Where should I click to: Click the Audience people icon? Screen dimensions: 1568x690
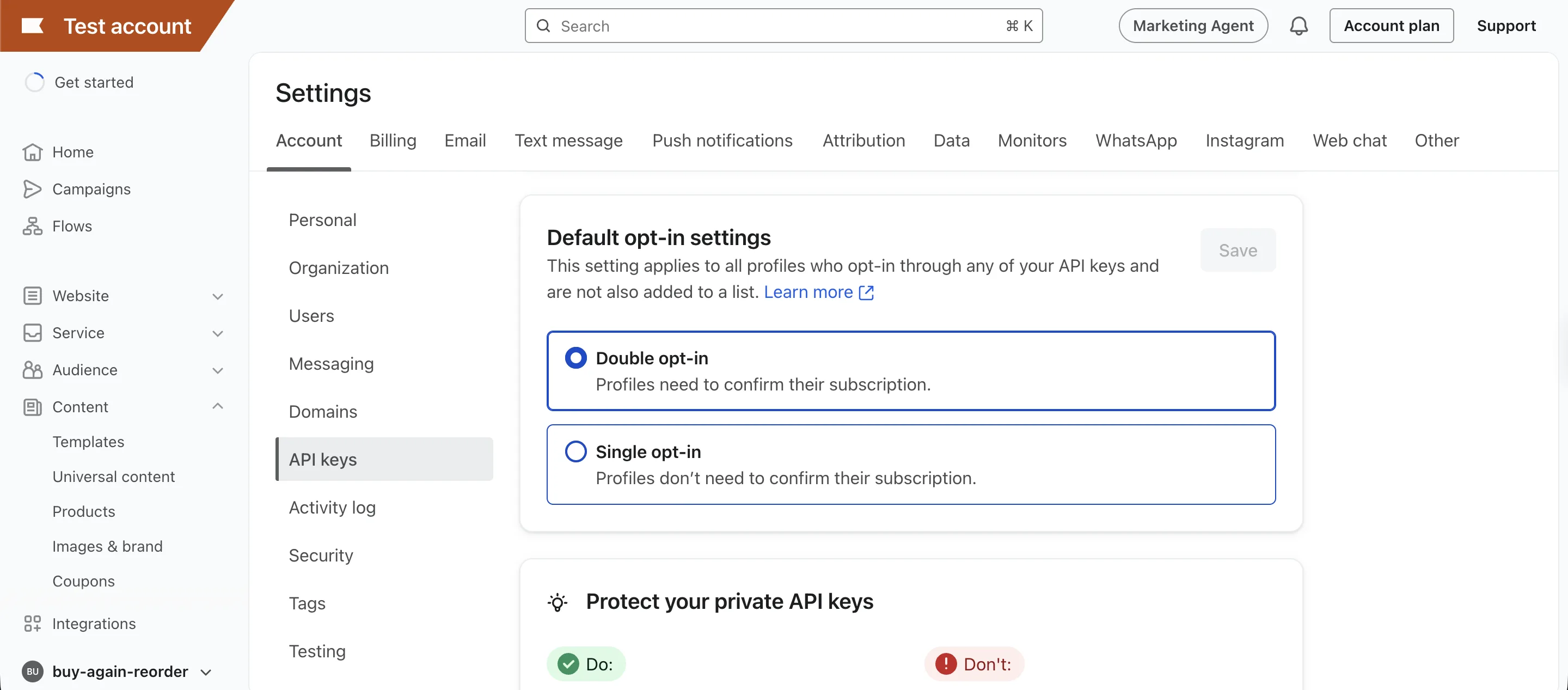click(32, 370)
